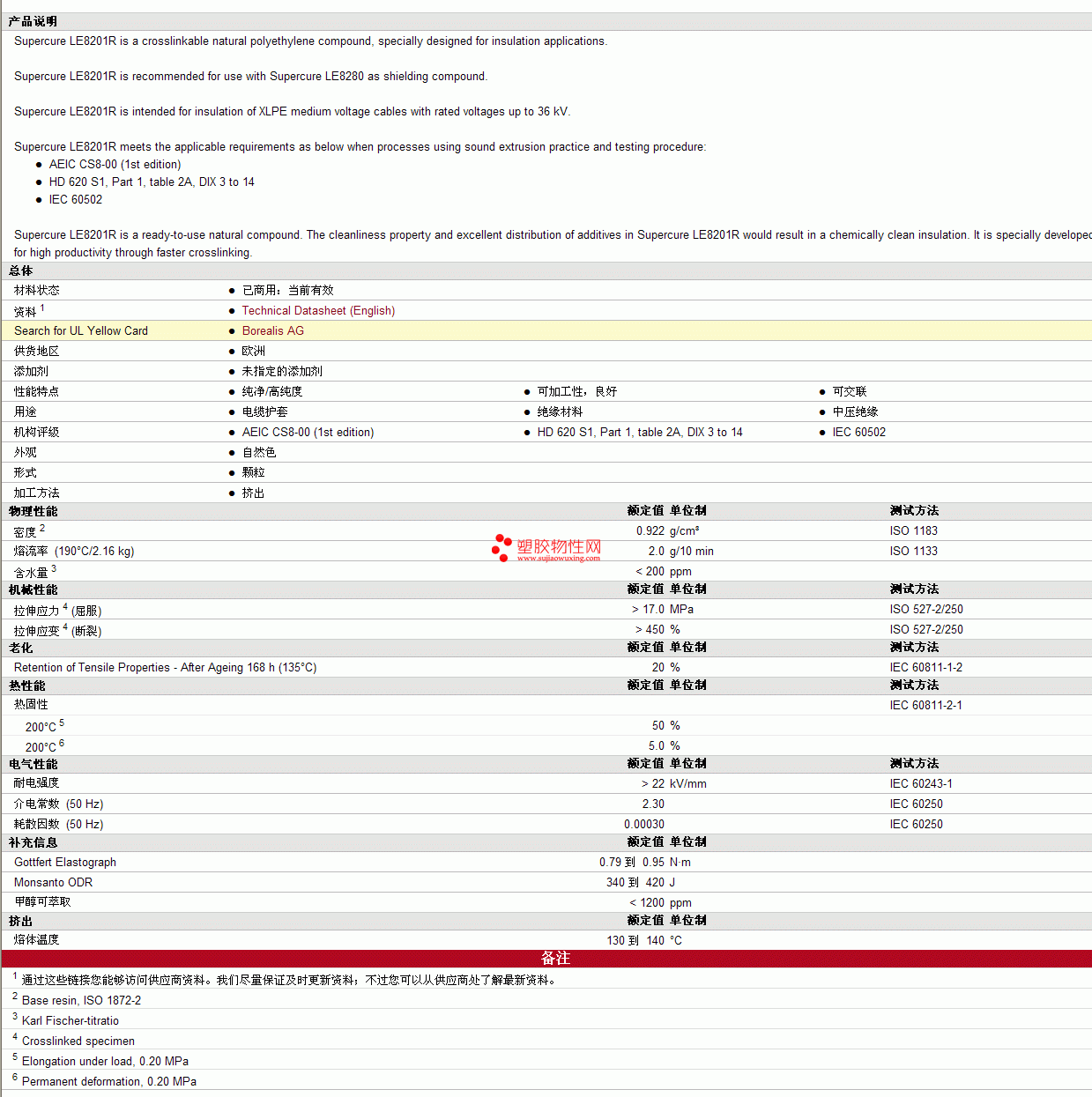
Task: Click the 机械性能 section header
Action: pyautogui.click(x=33, y=589)
